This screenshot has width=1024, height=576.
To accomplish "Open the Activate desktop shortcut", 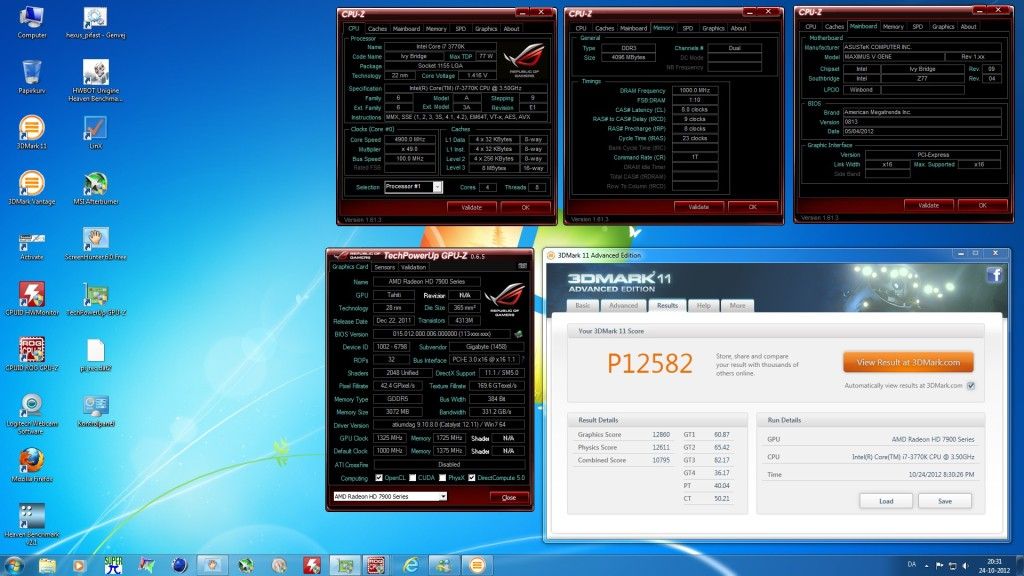I will click(x=31, y=244).
